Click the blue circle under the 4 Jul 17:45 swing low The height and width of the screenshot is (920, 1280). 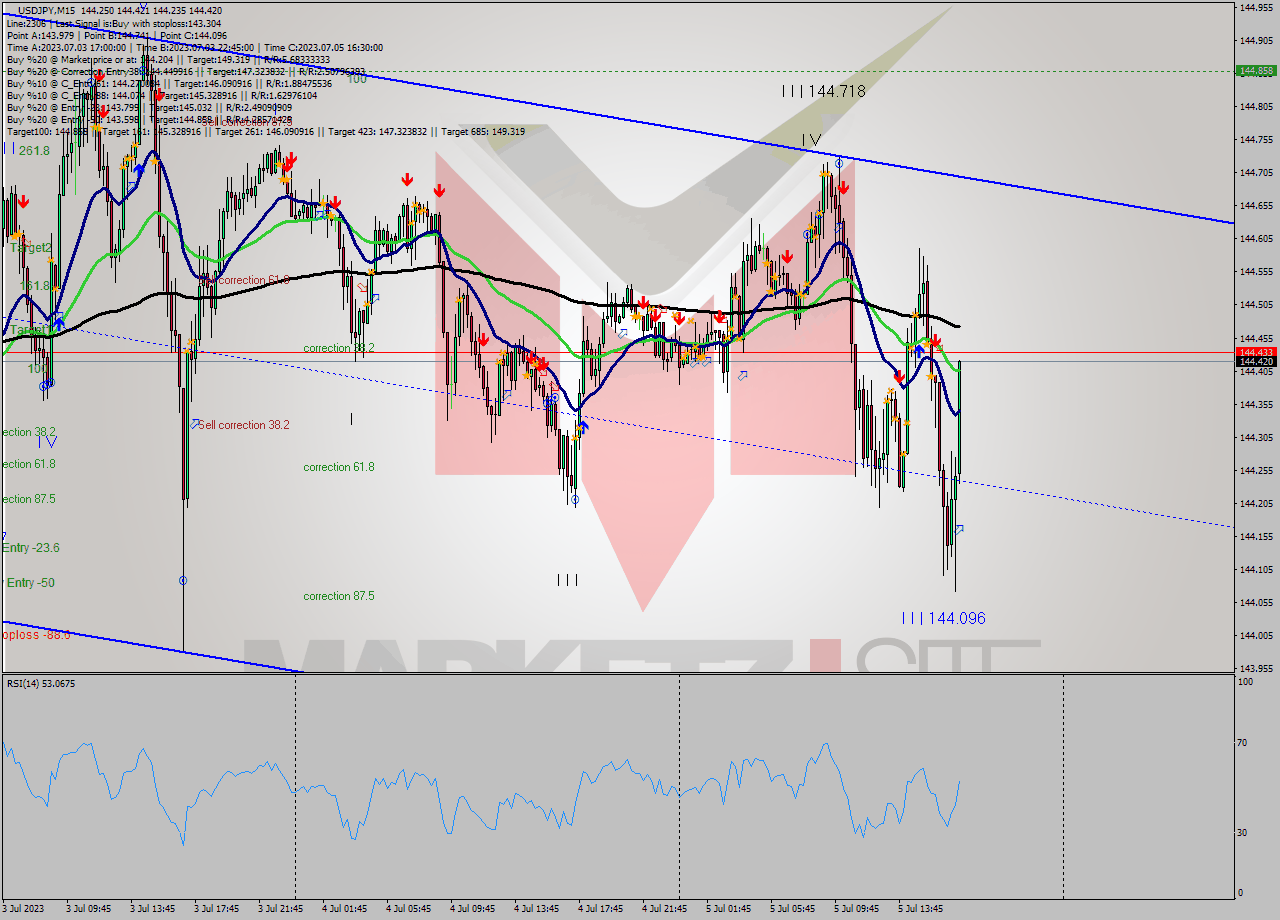tap(575, 500)
